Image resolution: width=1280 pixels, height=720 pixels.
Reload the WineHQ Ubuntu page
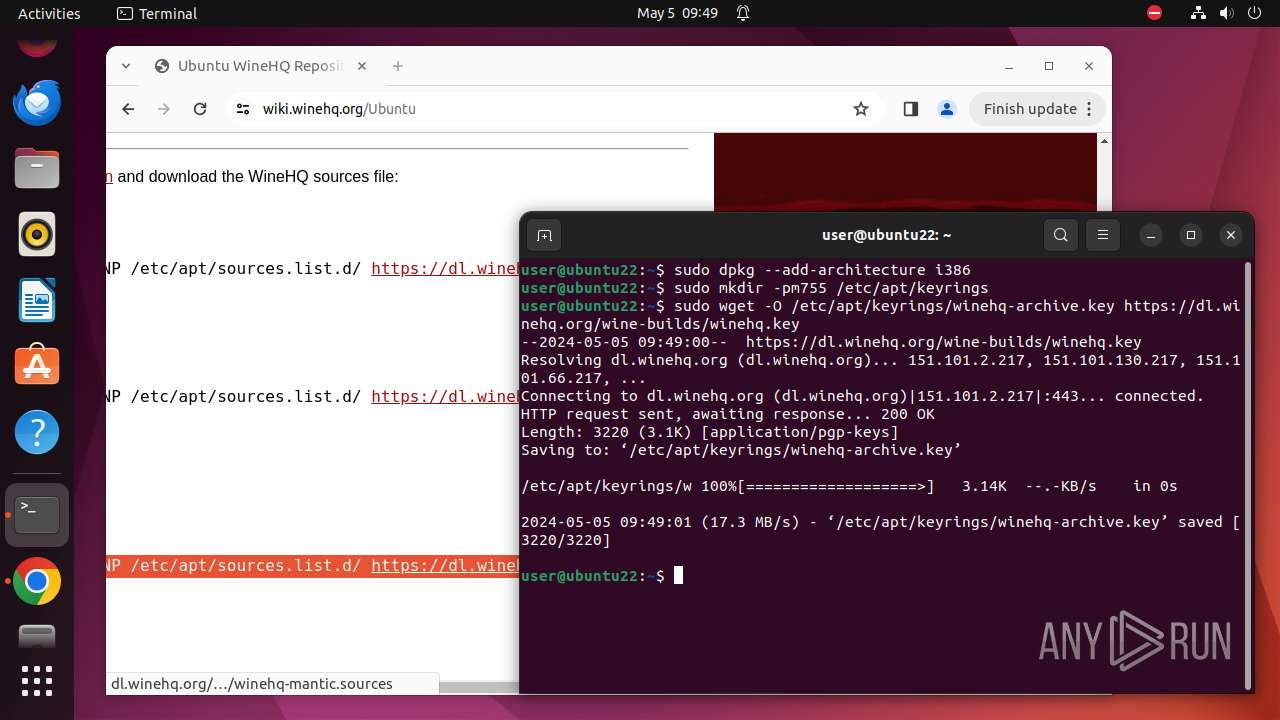click(200, 109)
